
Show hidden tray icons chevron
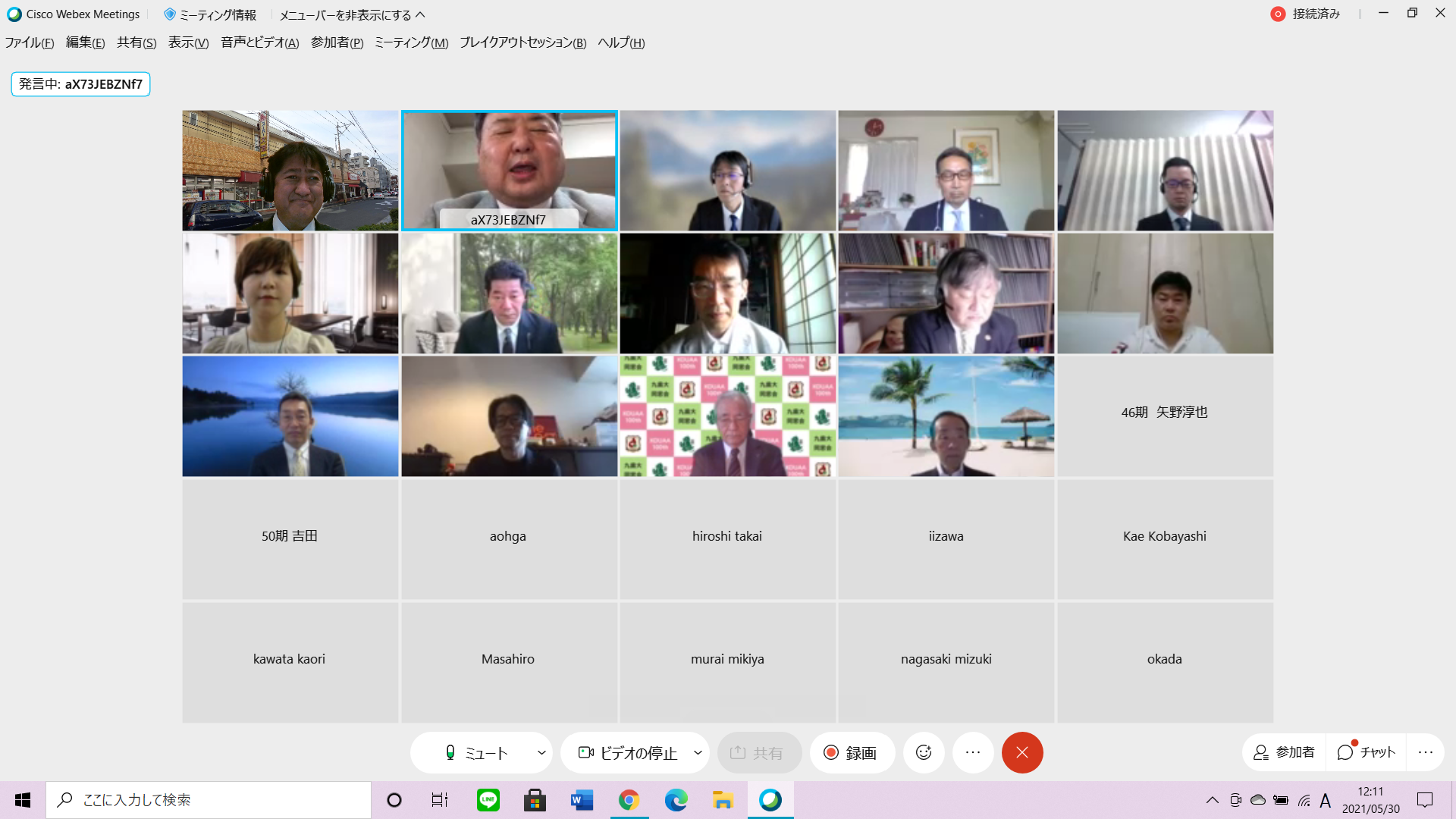click(x=1212, y=800)
